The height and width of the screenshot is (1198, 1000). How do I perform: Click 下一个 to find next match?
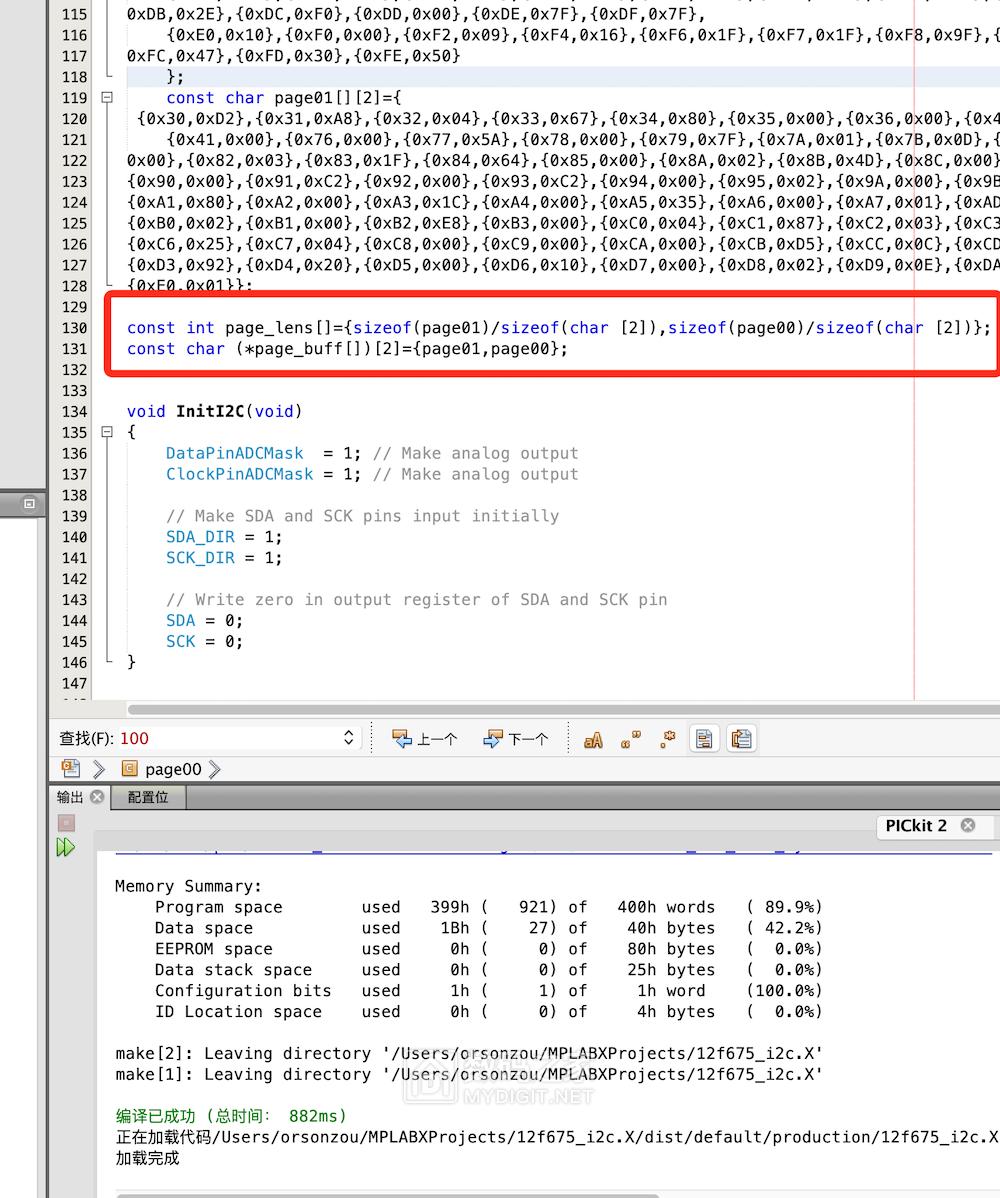516,739
